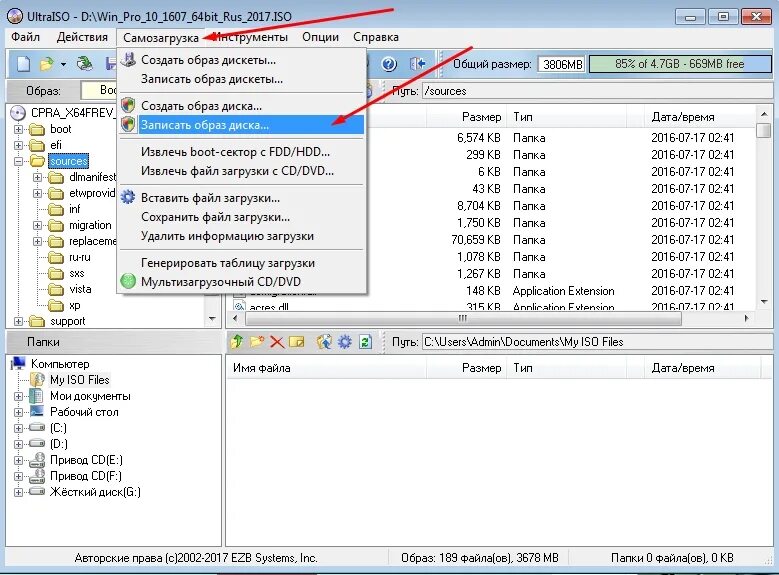Open the Действия menu
Image resolution: width=779 pixels, height=575 pixels.
[x=82, y=37]
